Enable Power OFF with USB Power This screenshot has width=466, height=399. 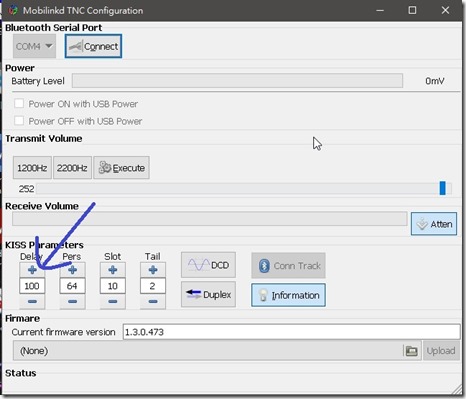(x=19, y=121)
